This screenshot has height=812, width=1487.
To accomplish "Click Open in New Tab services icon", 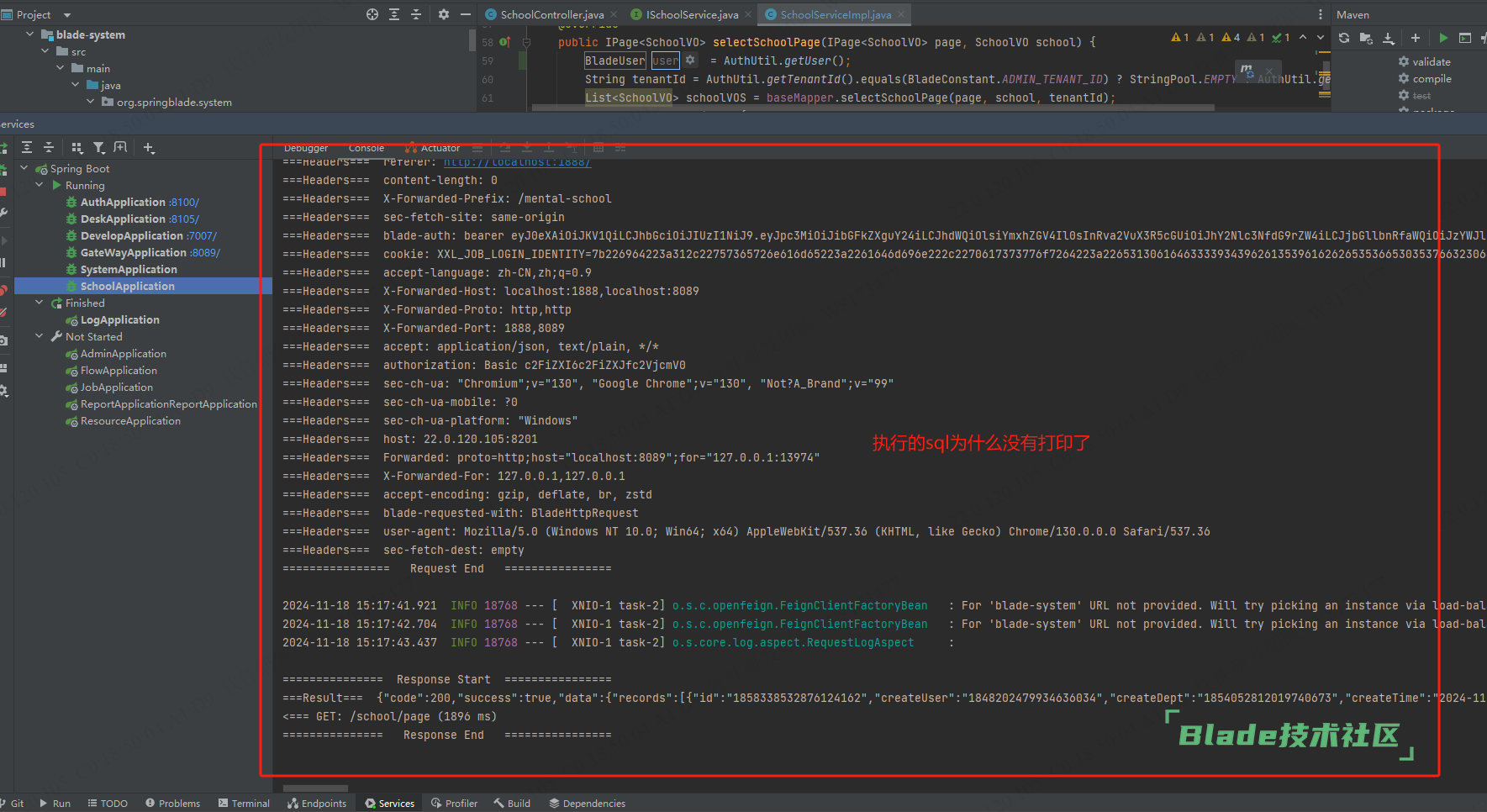I will click(x=120, y=147).
